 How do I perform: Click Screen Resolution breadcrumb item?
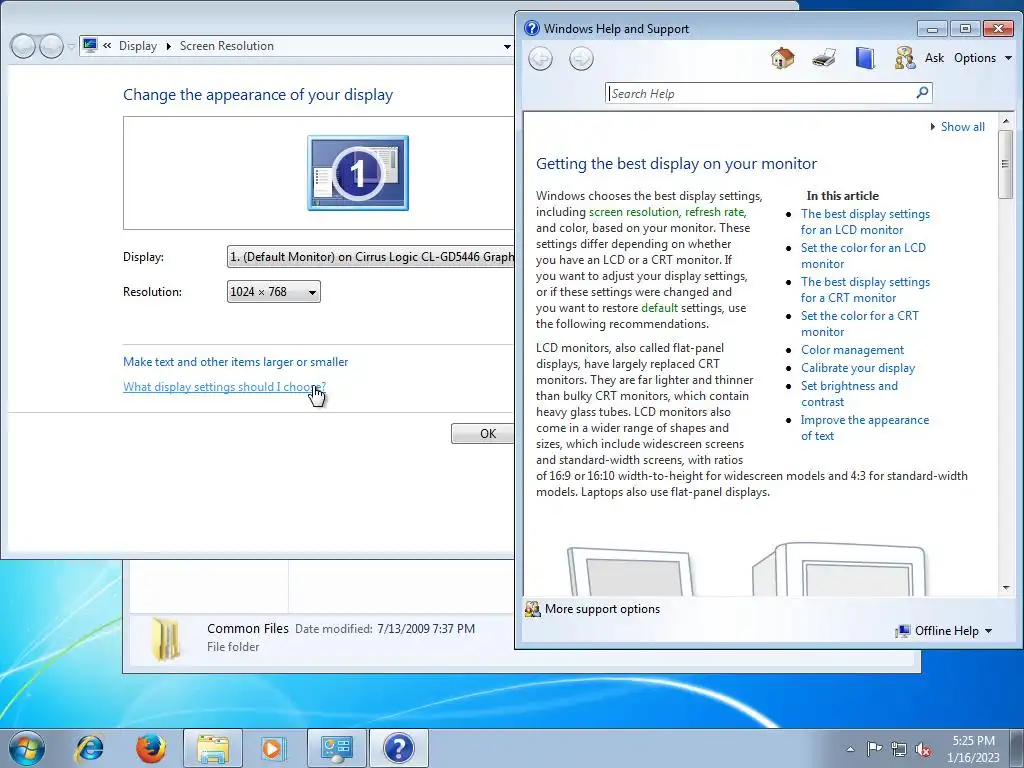[x=227, y=46]
